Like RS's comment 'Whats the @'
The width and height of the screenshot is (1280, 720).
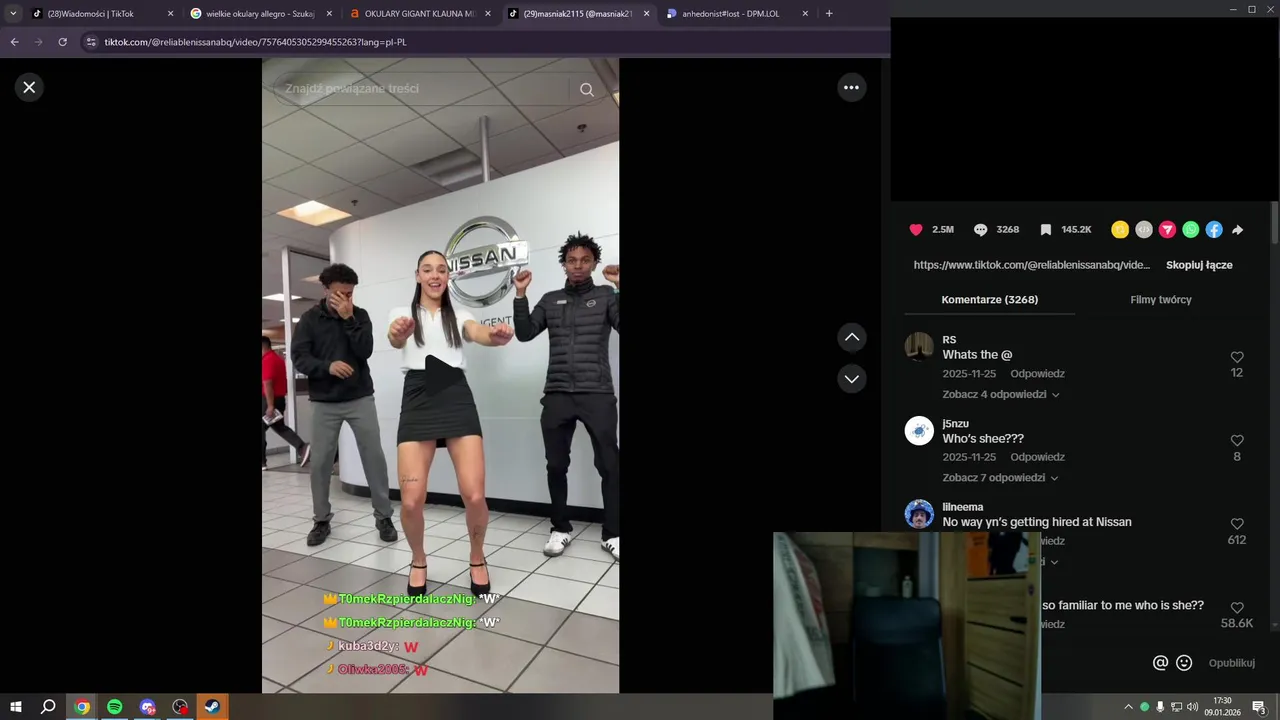click(1237, 357)
